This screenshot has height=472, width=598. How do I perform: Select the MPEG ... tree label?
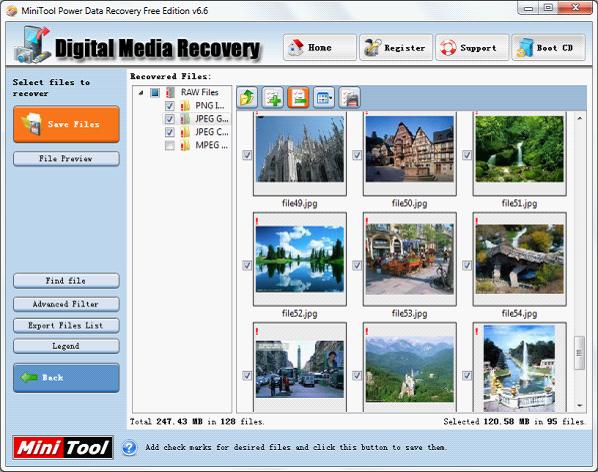pyautogui.click(x=211, y=145)
